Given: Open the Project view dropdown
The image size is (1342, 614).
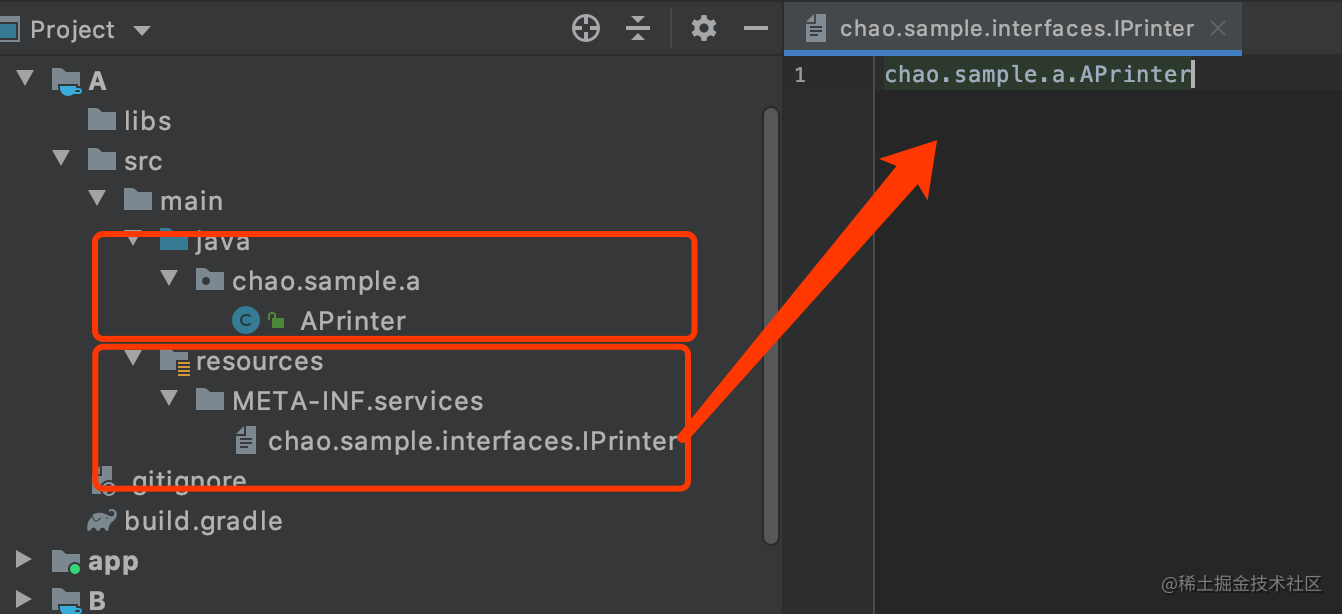Looking at the screenshot, I should click(142, 30).
